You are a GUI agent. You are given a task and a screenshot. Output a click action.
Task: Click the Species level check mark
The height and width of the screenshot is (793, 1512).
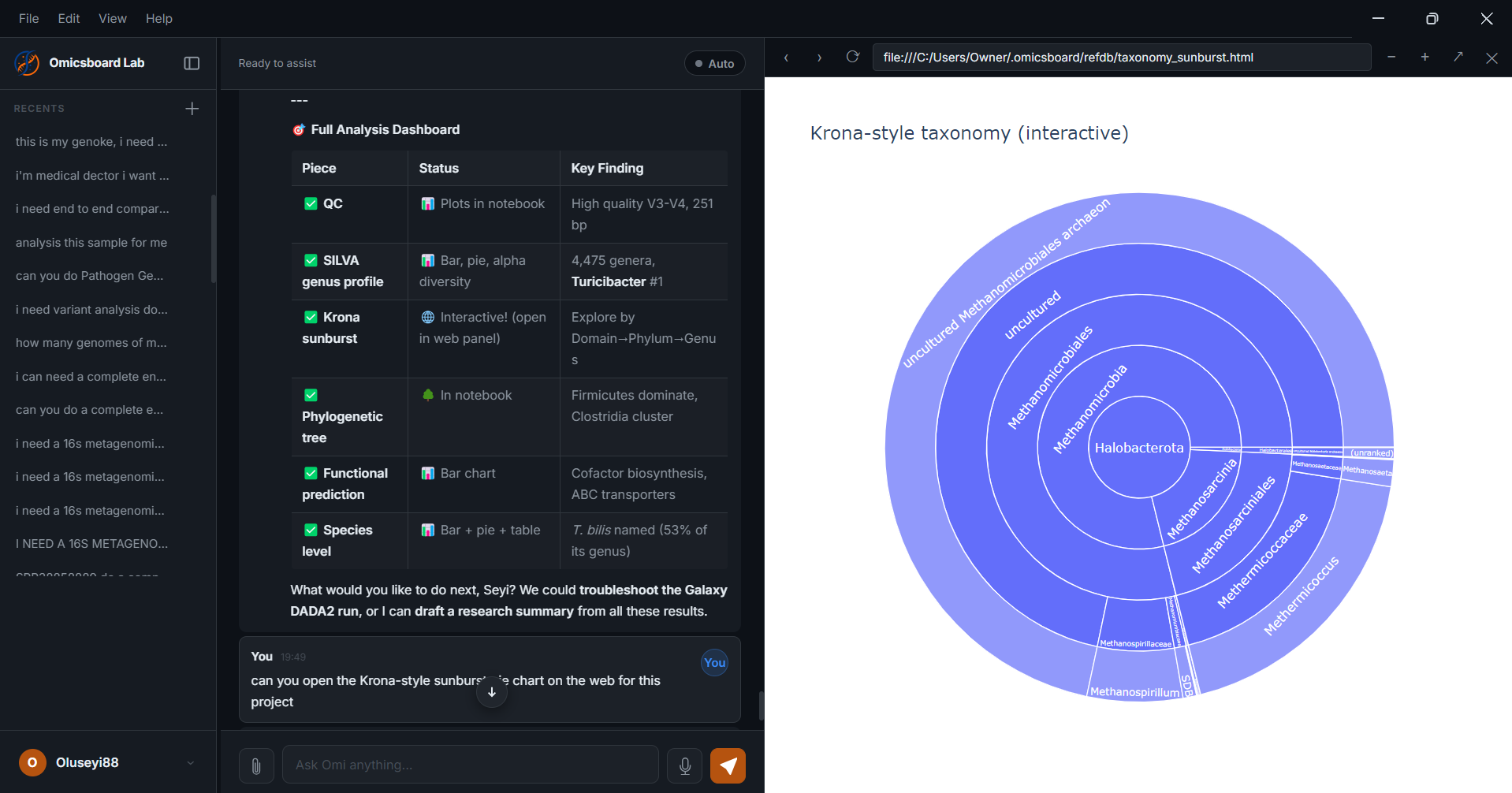(x=311, y=530)
